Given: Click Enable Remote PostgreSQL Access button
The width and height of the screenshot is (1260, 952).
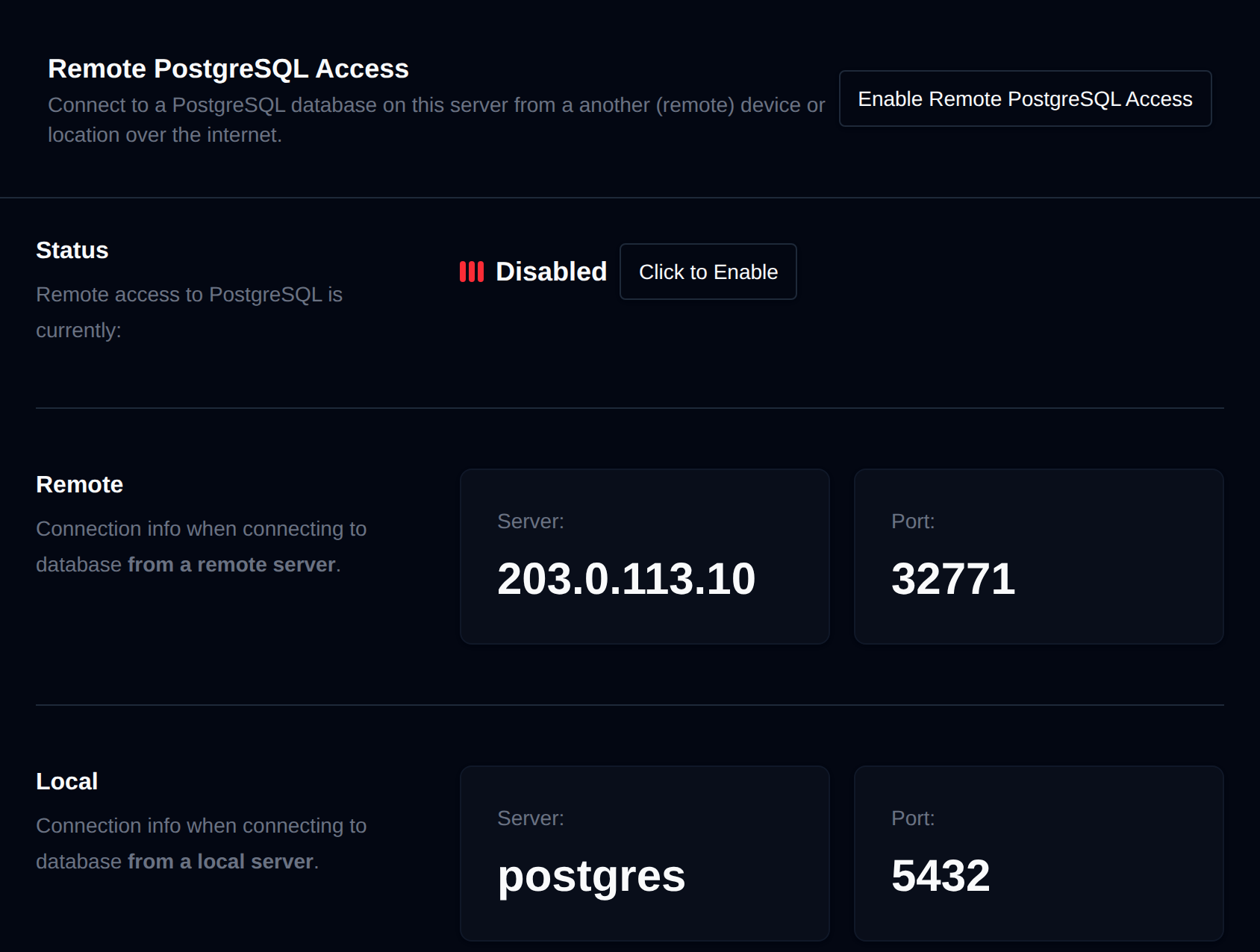Looking at the screenshot, I should 1025,98.
